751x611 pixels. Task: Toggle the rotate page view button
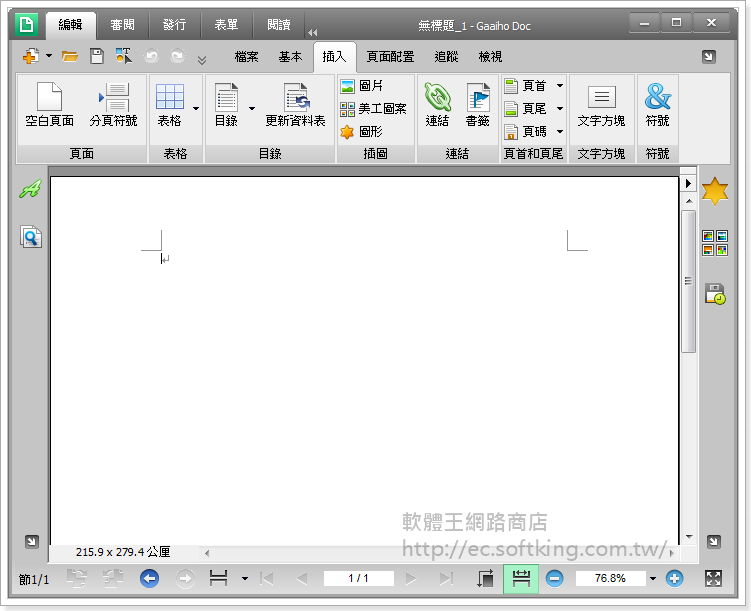[485, 578]
